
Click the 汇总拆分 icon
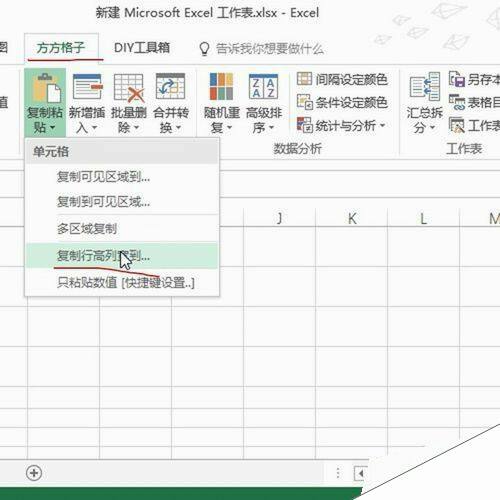[x=425, y=87]
